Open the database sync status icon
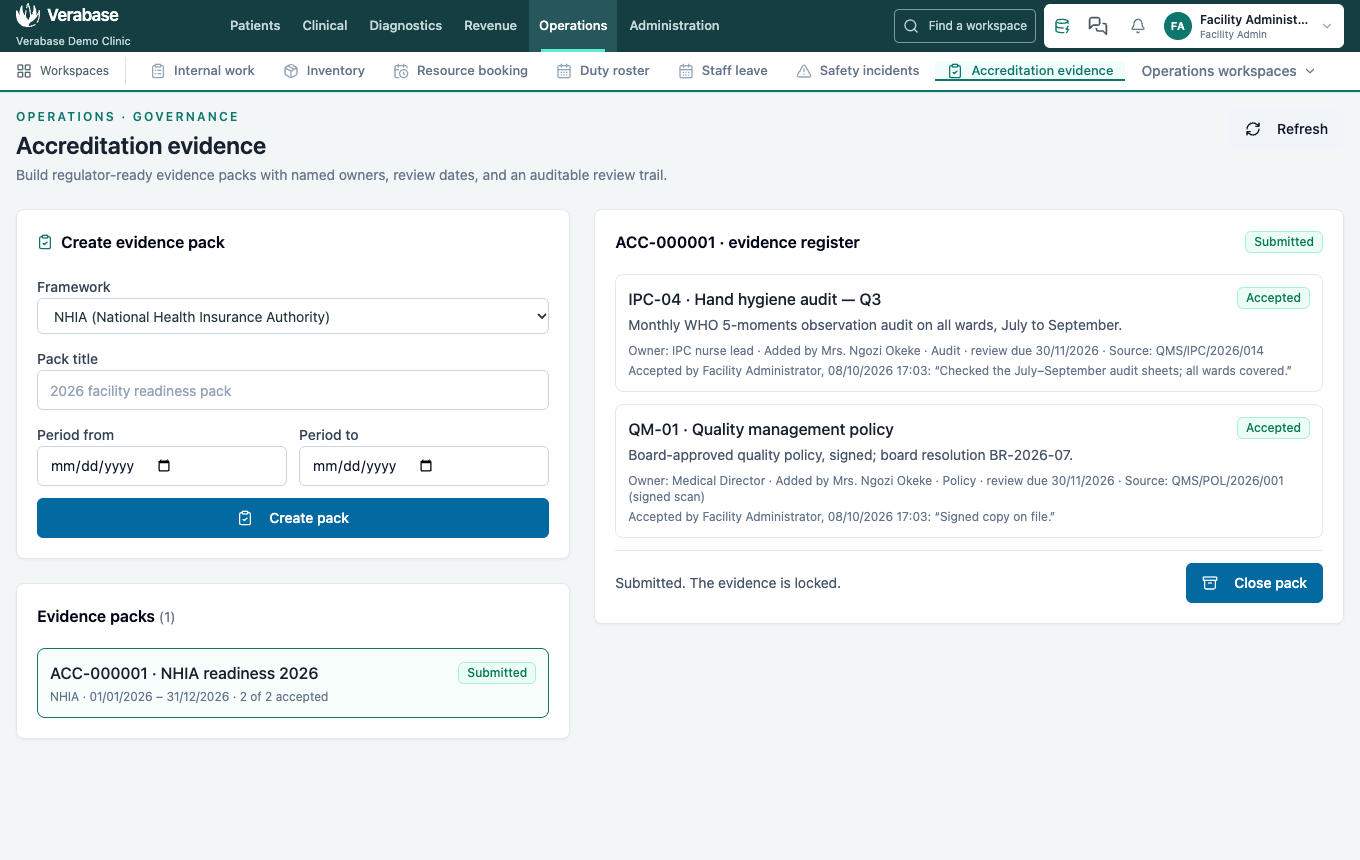 pos(1062,26)
